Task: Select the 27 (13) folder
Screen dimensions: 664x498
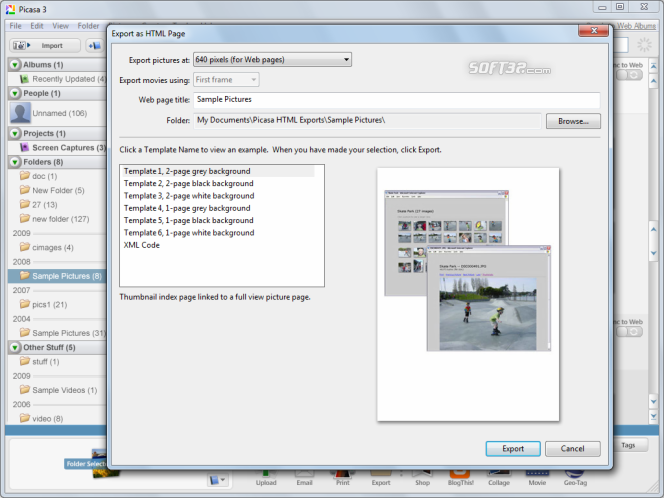Action: [x=39, y=205]
